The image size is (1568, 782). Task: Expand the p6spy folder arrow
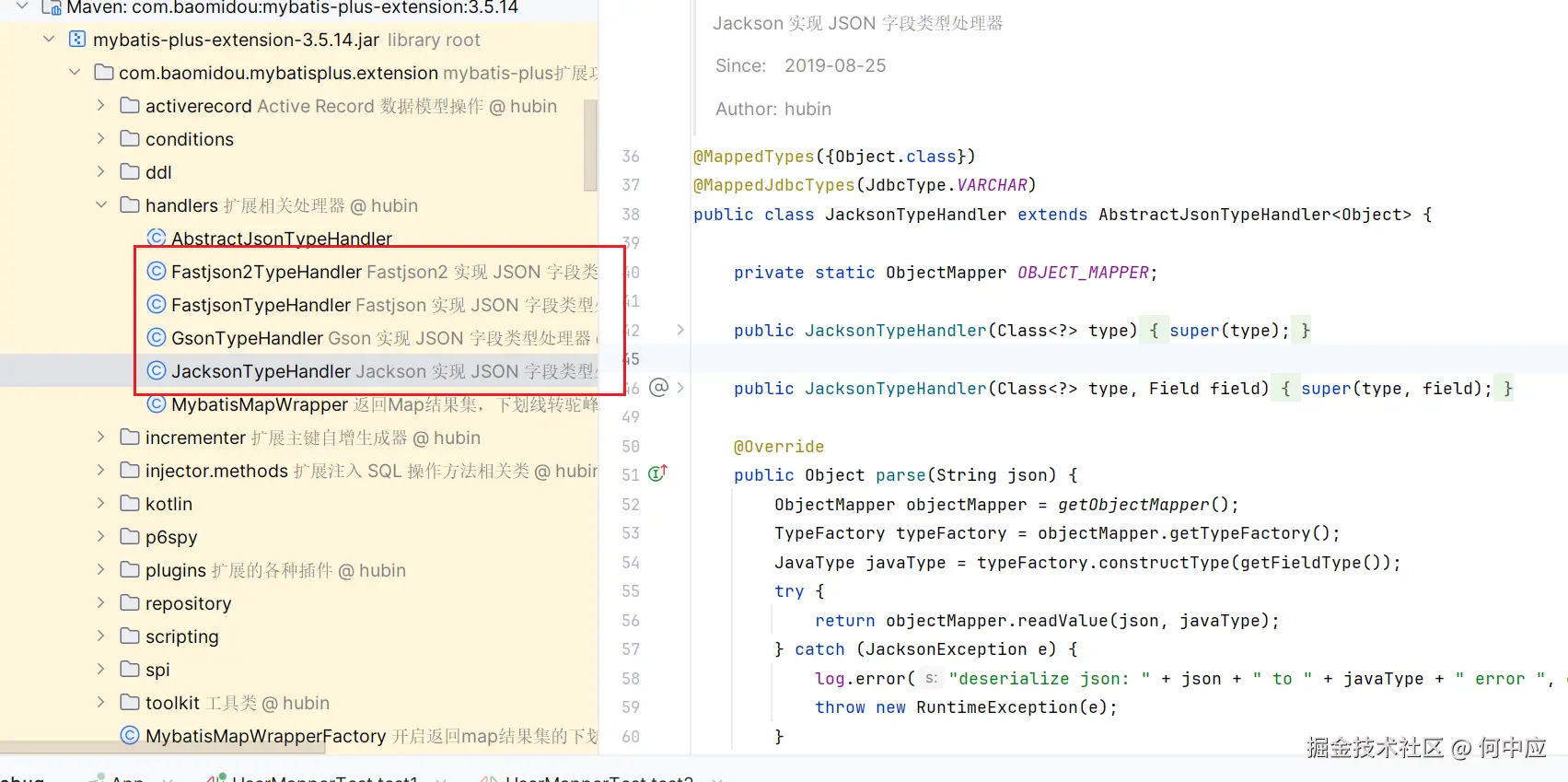pyautogui.click(x=100, y=537)
